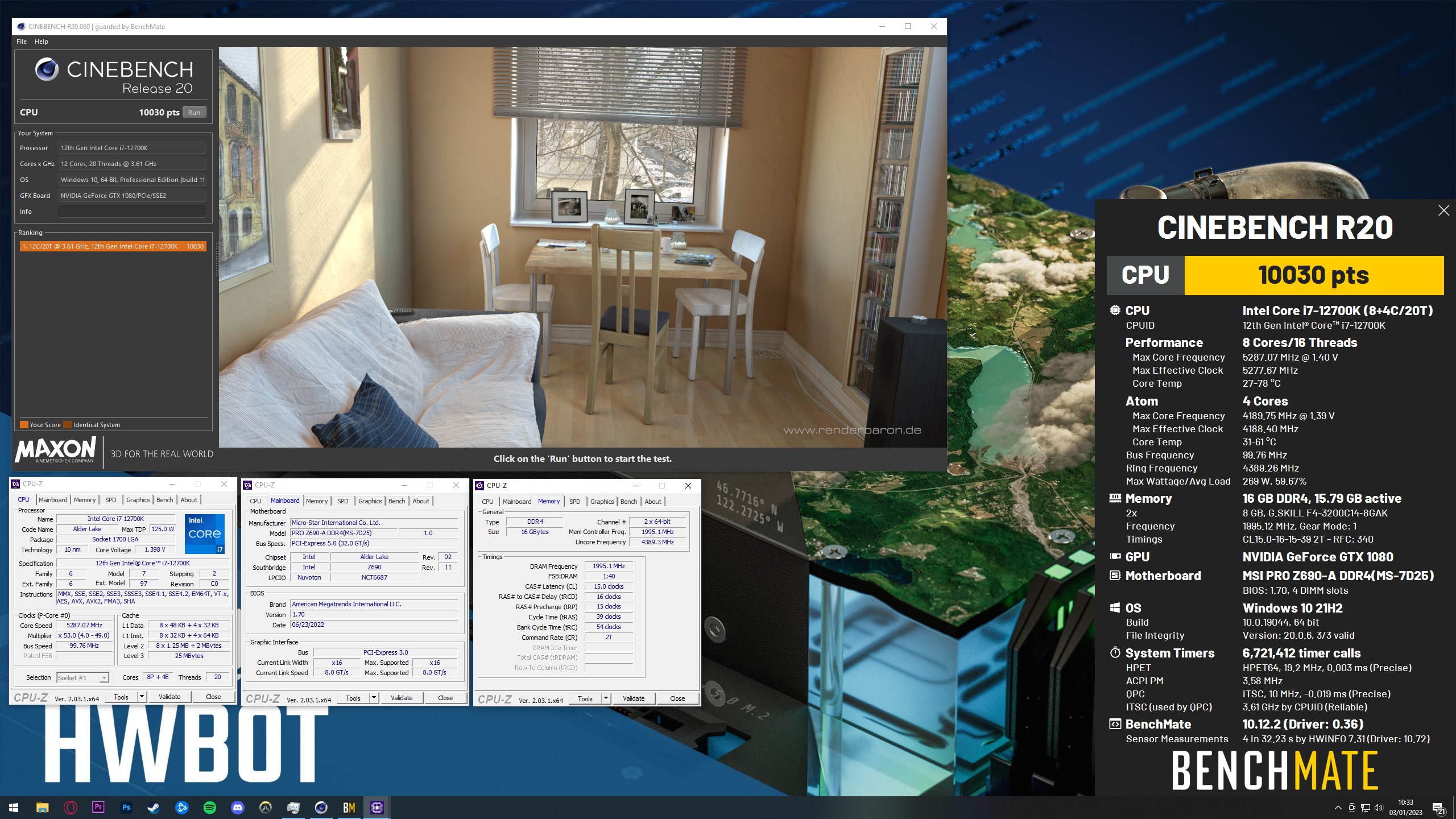Open Battle.net launcher taskbar icon

(x=181, y=808)
